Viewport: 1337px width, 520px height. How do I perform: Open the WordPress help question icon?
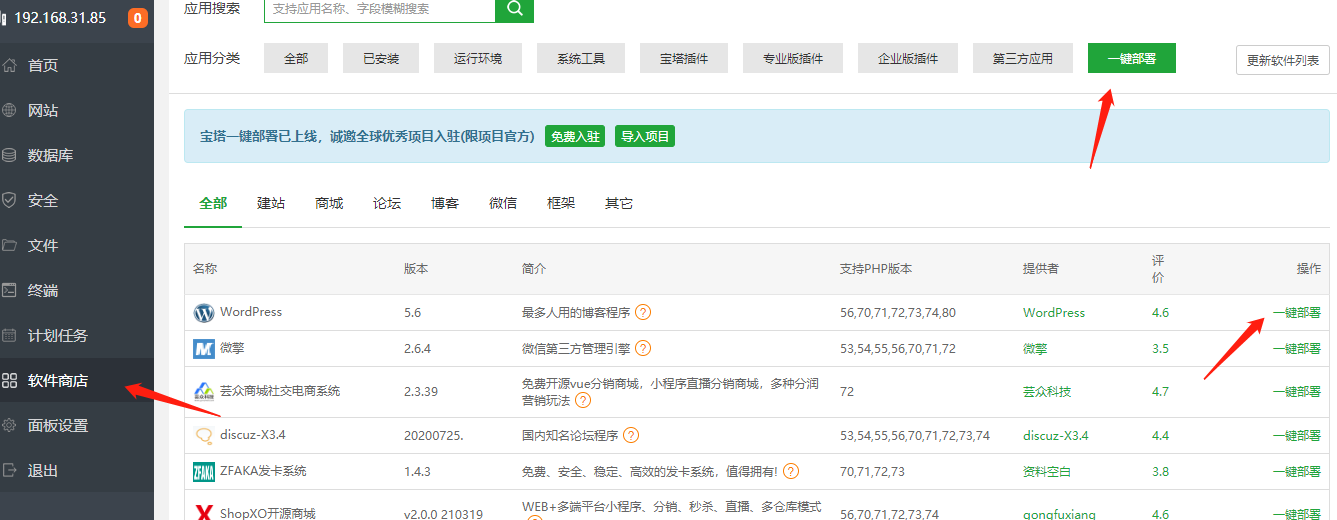tap(643, 312)
